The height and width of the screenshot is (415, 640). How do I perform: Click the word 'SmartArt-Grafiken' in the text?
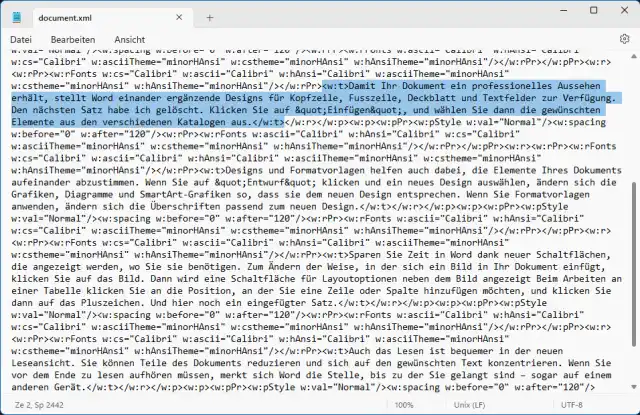185,194
